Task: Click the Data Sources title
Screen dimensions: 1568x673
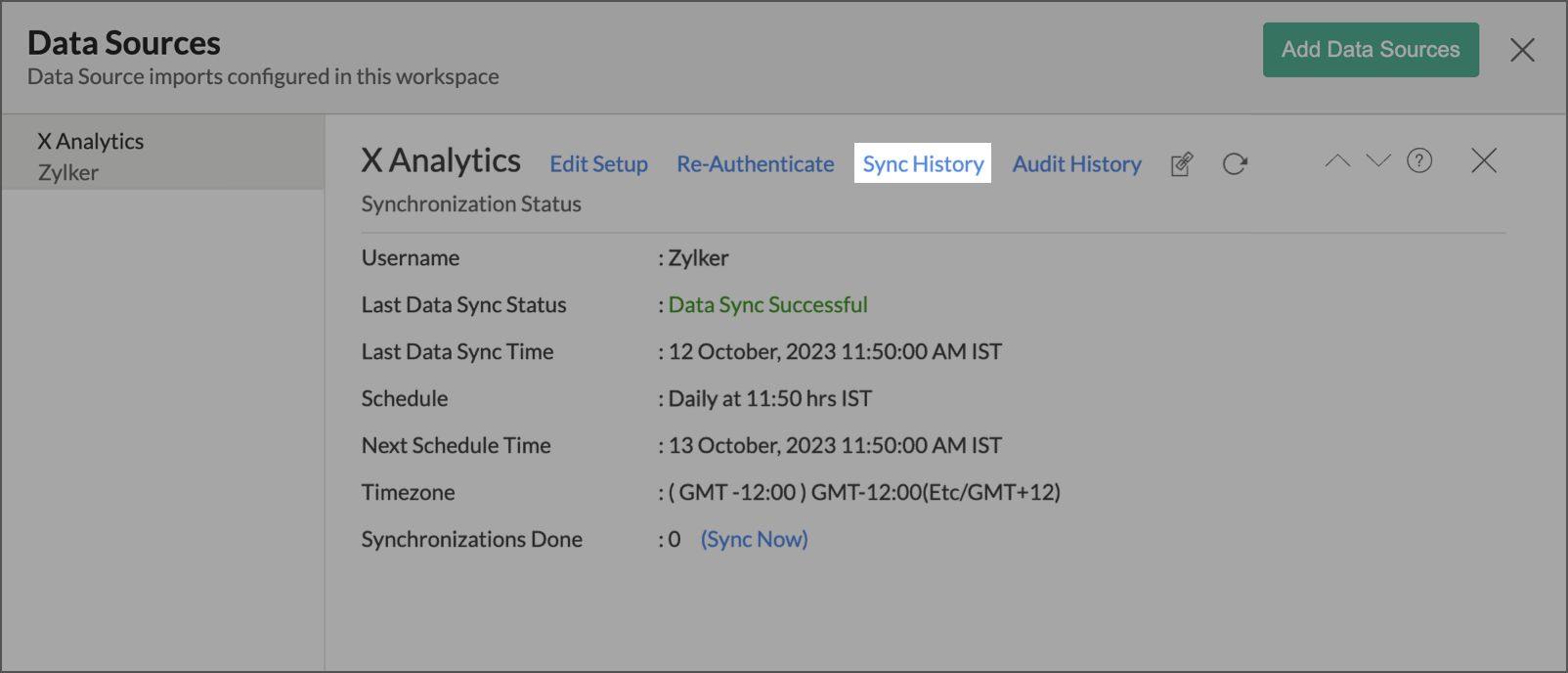Action: point(124,43)
